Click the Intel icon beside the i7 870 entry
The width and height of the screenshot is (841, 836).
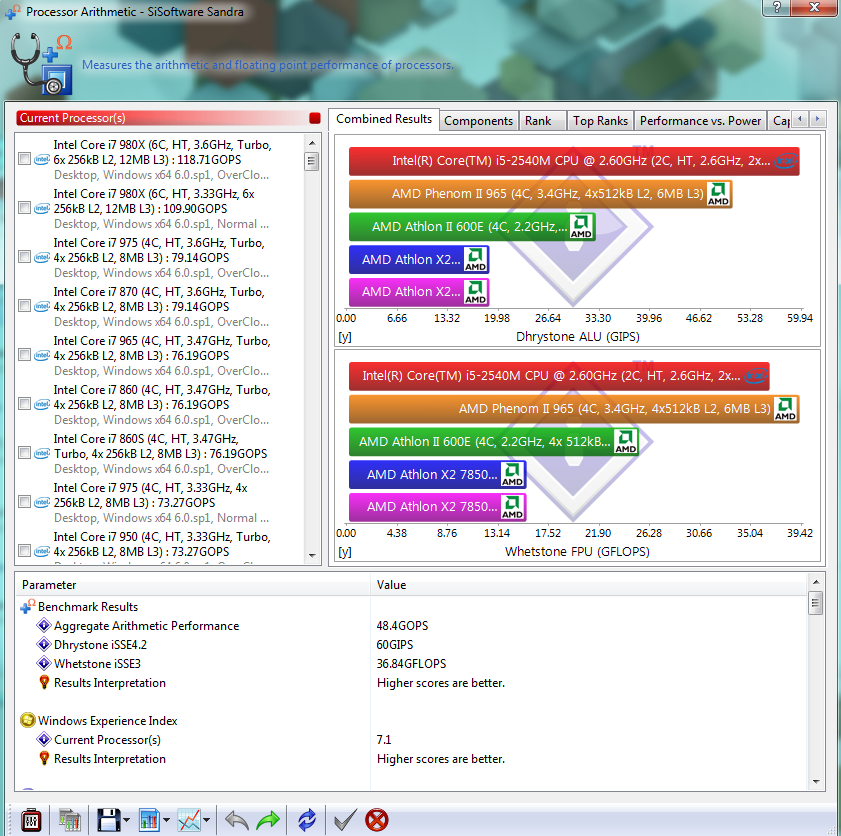[x=42, y=306]
